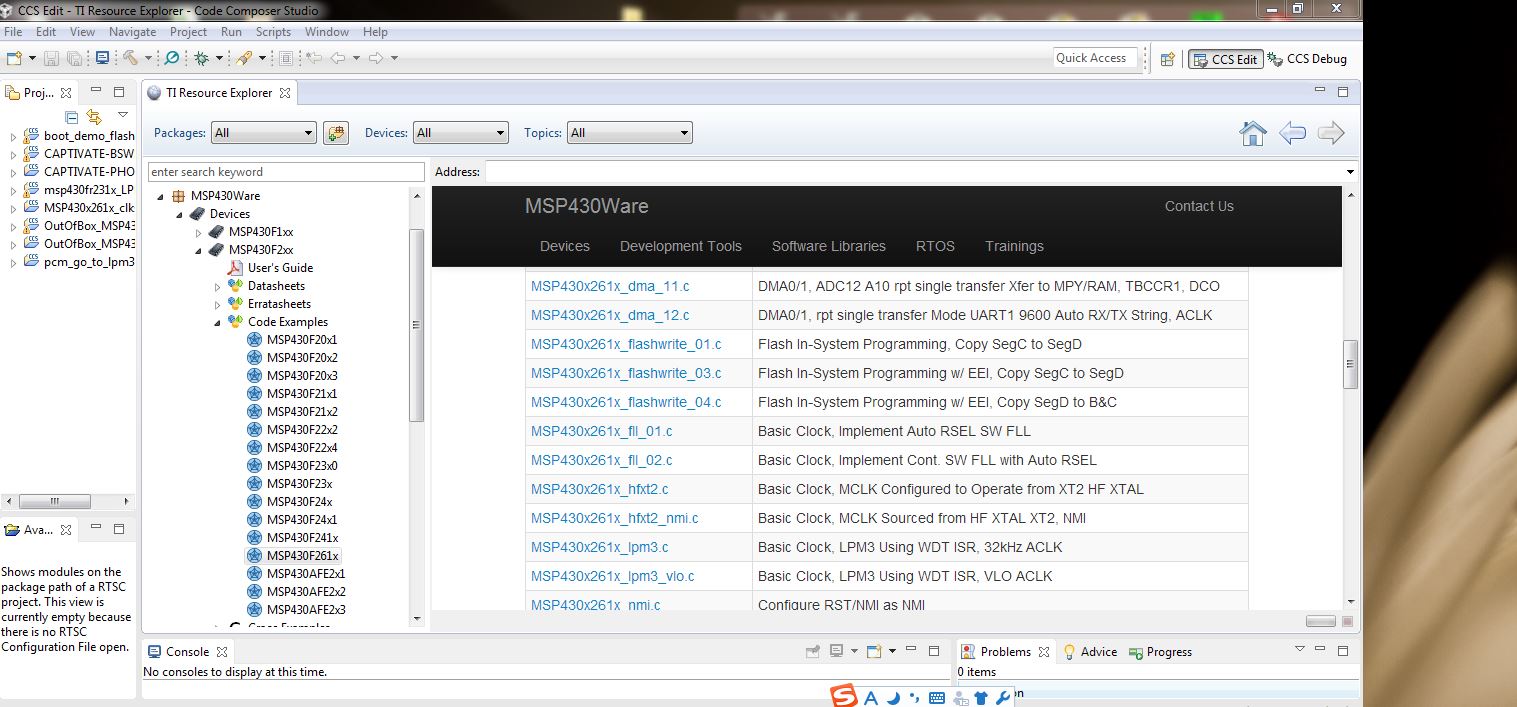
Task: Click the Address input field
Action: tap(913, 172)
